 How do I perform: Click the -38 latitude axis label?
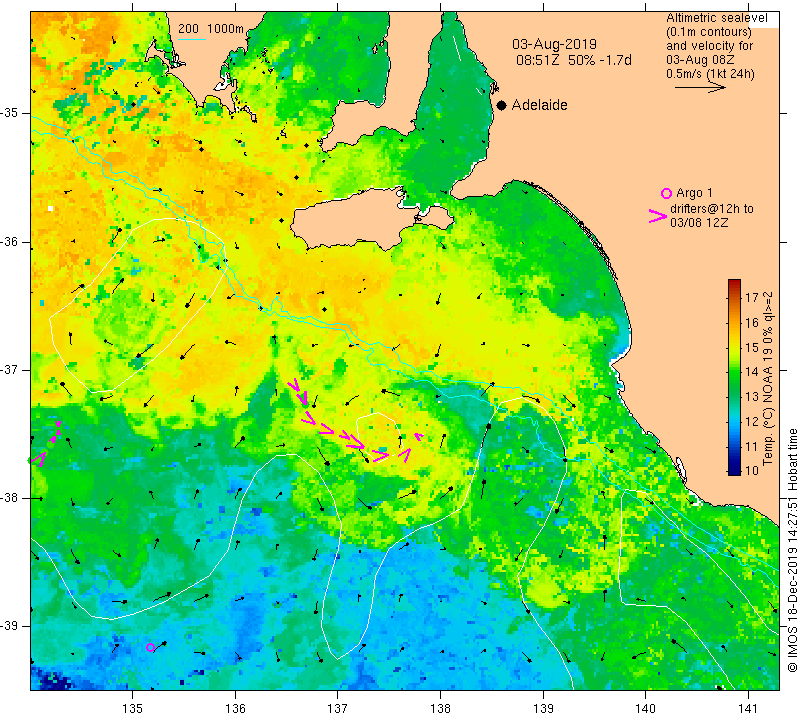(11, 498)
